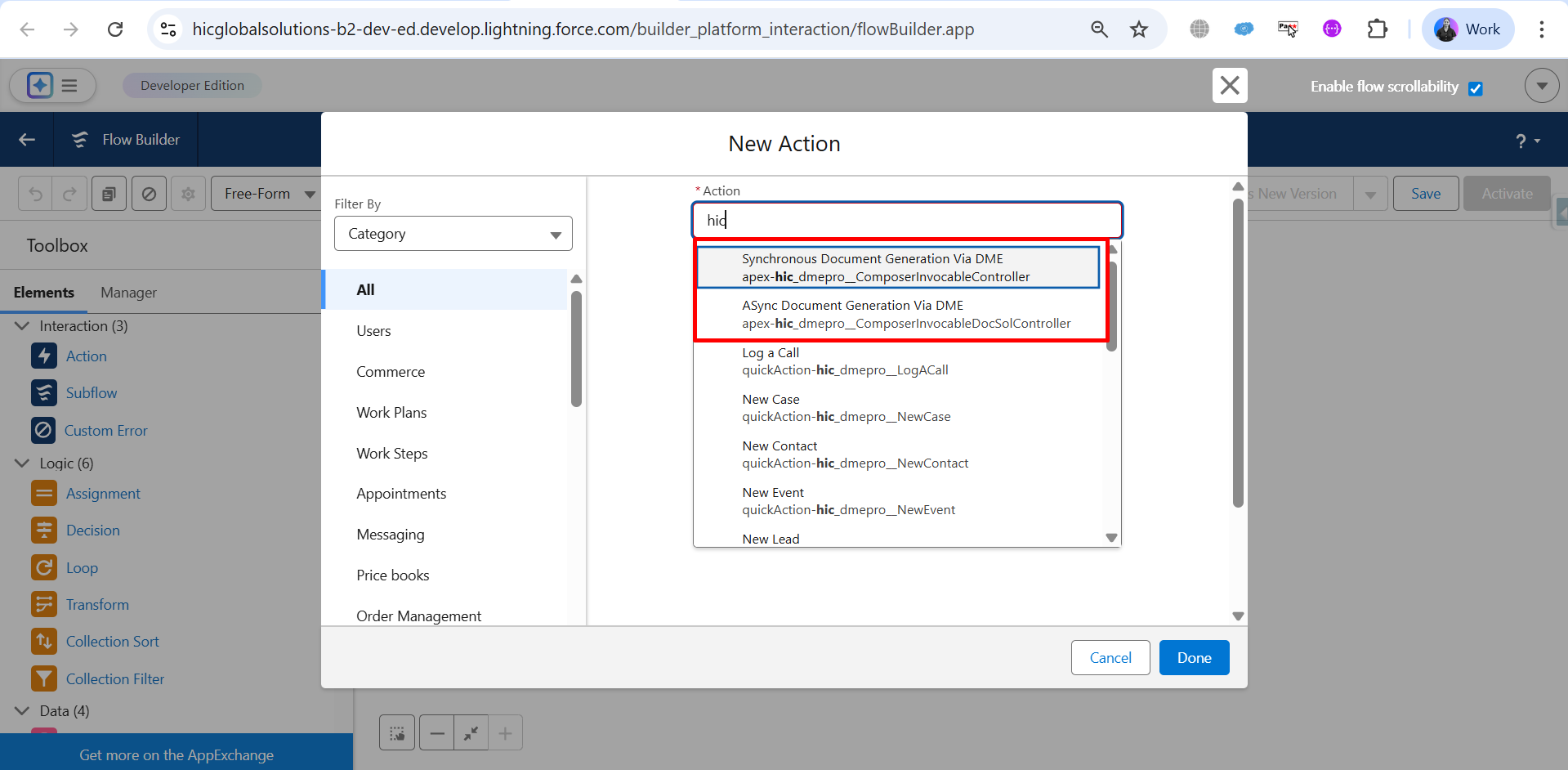
Task: Click the Action search input field
Action: click(x=907, y=221)
